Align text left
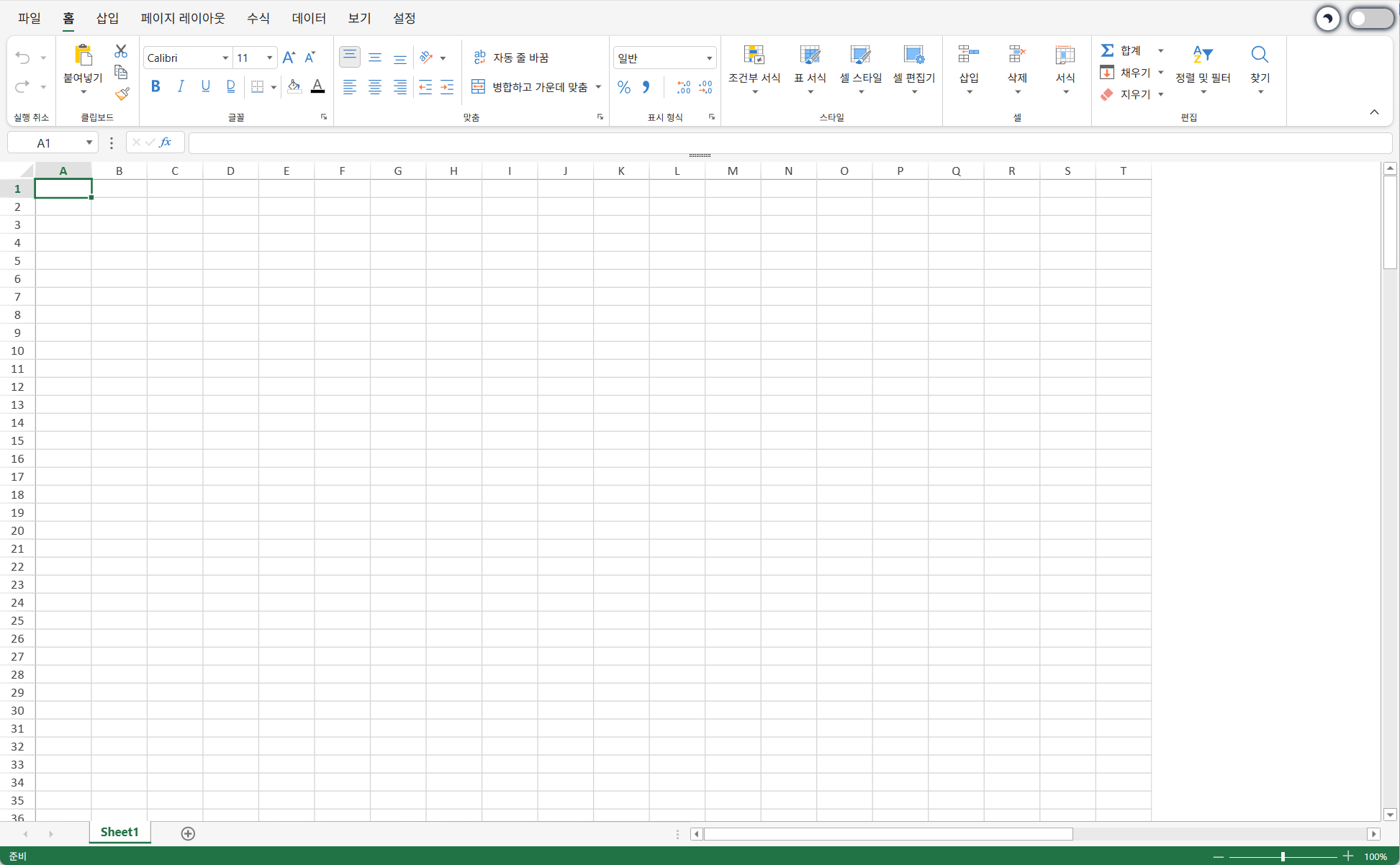The image size is (1400, 865). (350, 87)
